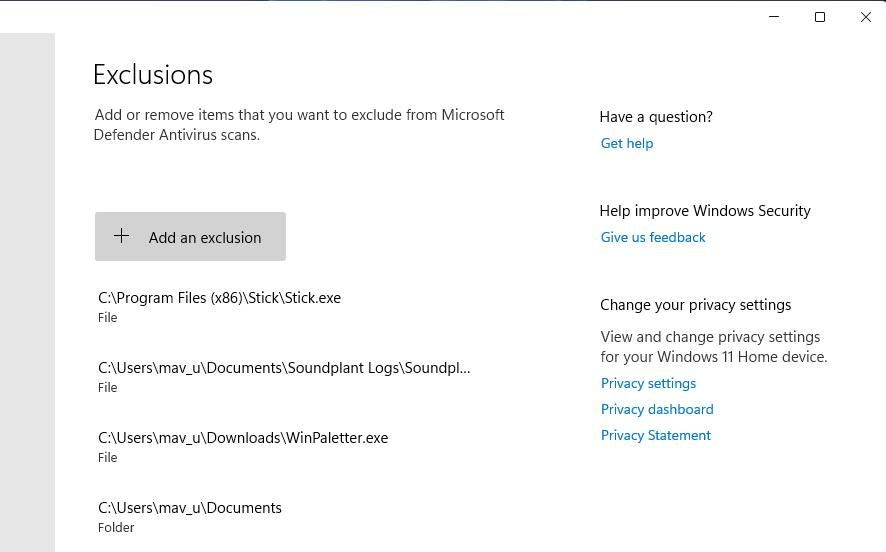Image resolution: width=886 pixels, height=552 pixels.
Task: Open the Privacy settings link
Action: (648, 383)
